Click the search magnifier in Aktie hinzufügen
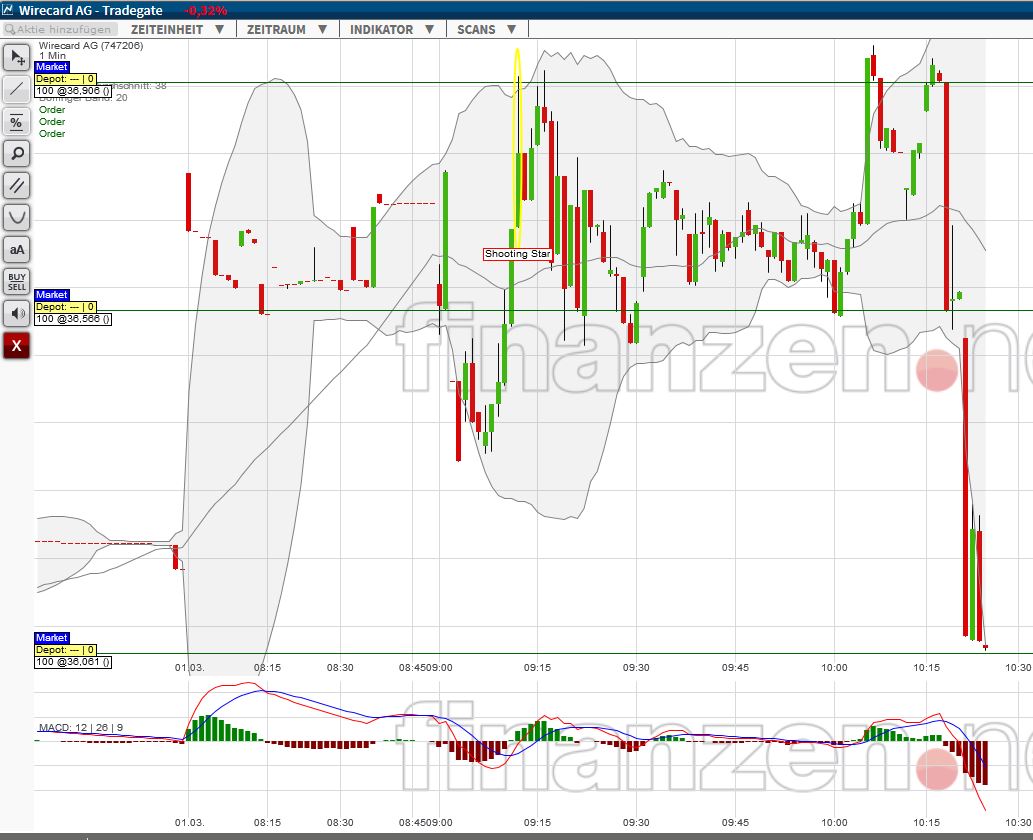Image resolution: width=1033 pixels, height=840 pixels. (x=10, y=30)
